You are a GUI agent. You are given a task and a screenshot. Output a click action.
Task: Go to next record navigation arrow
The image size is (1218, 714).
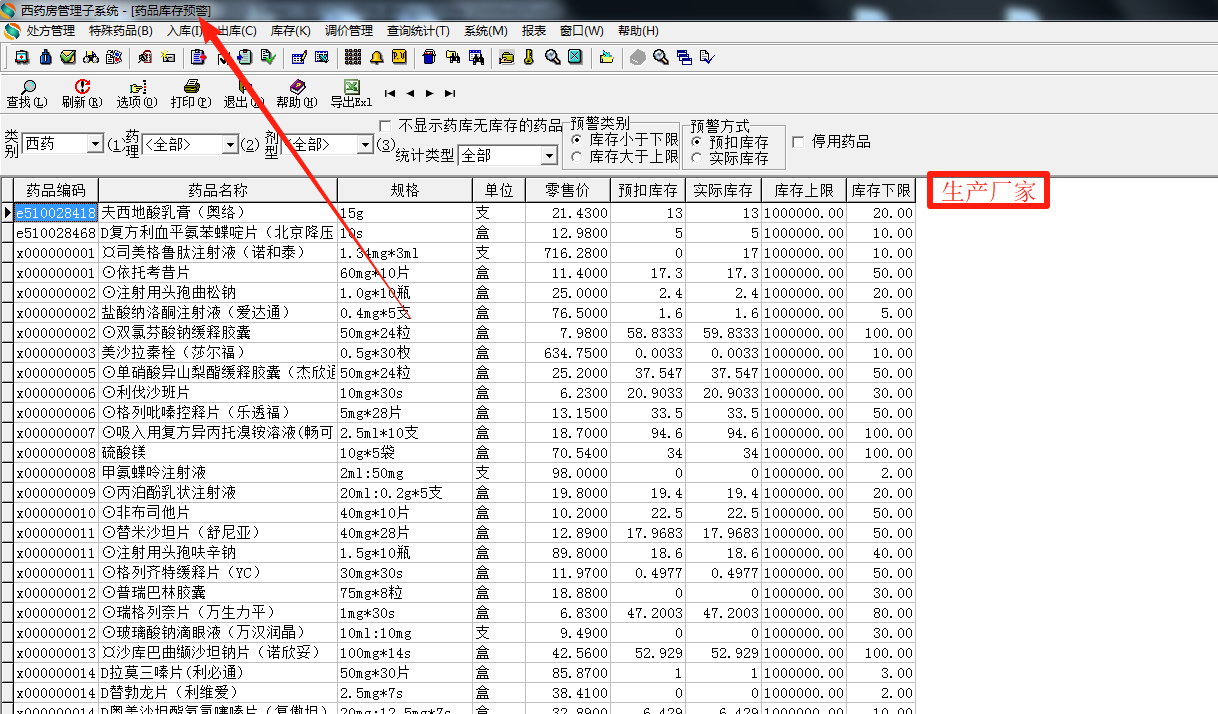click(x=430, y=93)
